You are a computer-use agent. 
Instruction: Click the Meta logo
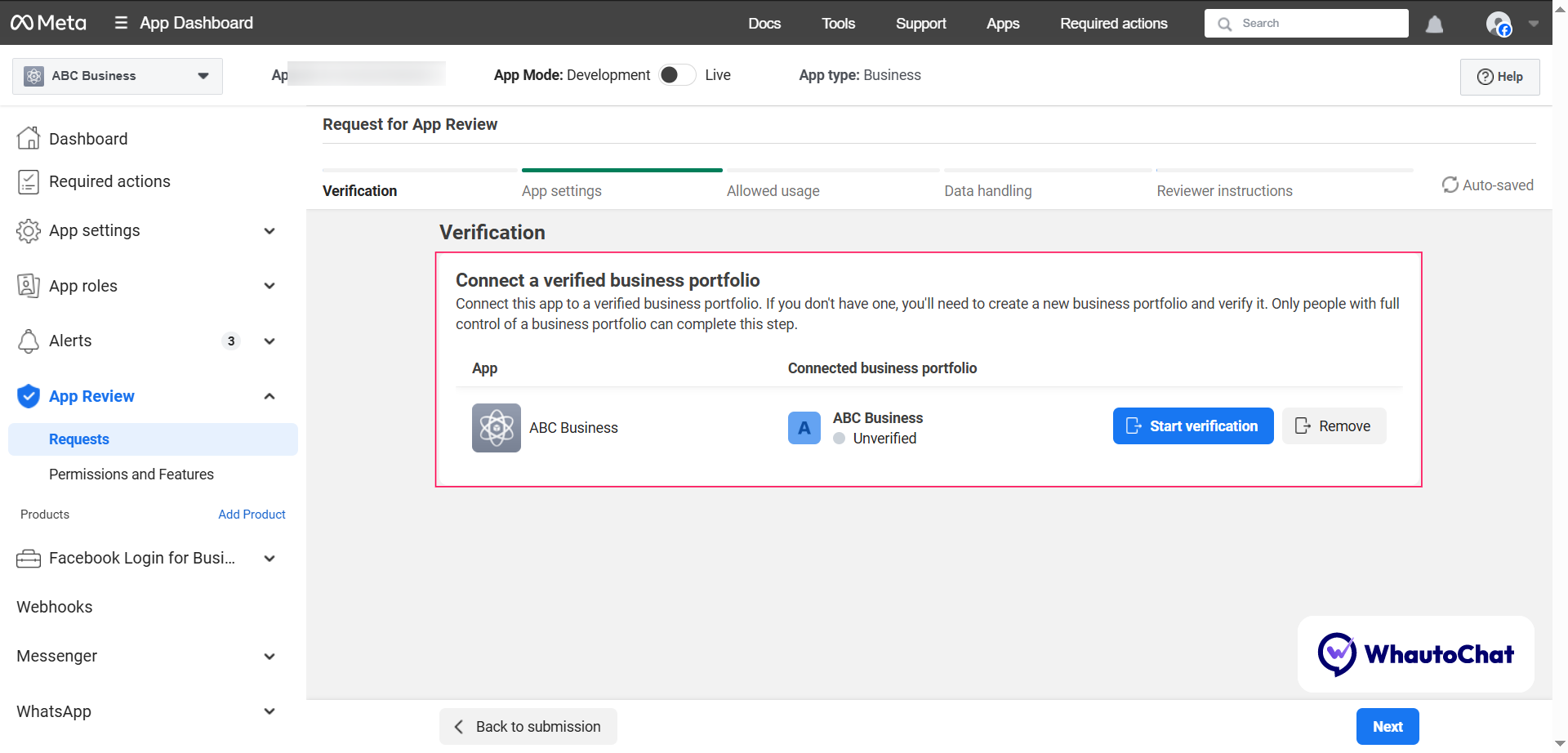click(48, 23)
